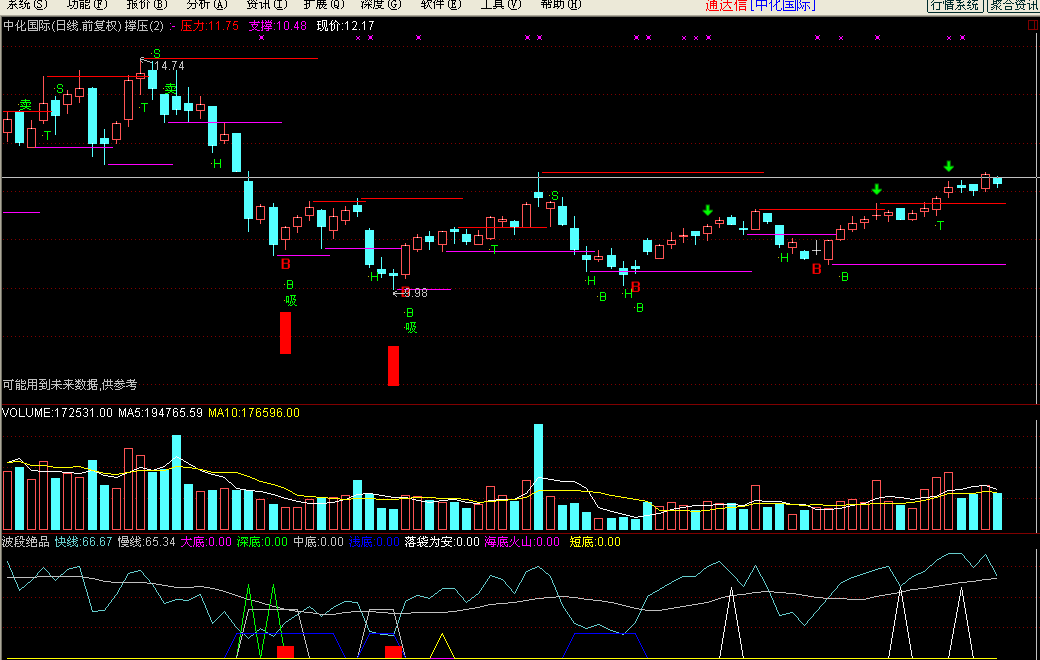Click the red B buy marker below 吸 at 9.98 low
Viewport: 1040px width, 660px height.
point(405,291)
